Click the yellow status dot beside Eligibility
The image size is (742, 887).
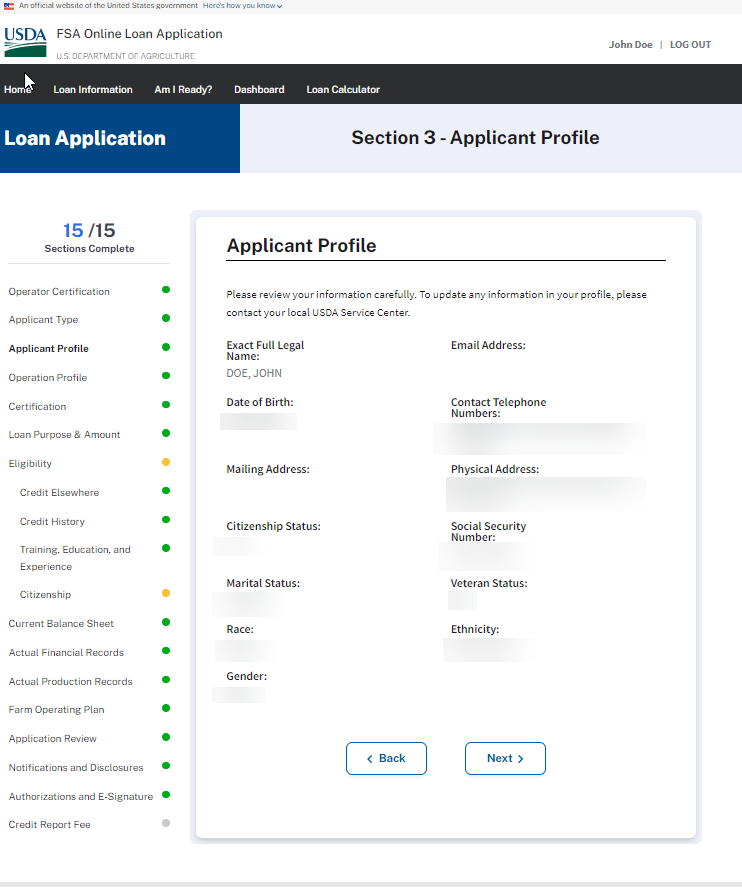[x=166, y=462]
